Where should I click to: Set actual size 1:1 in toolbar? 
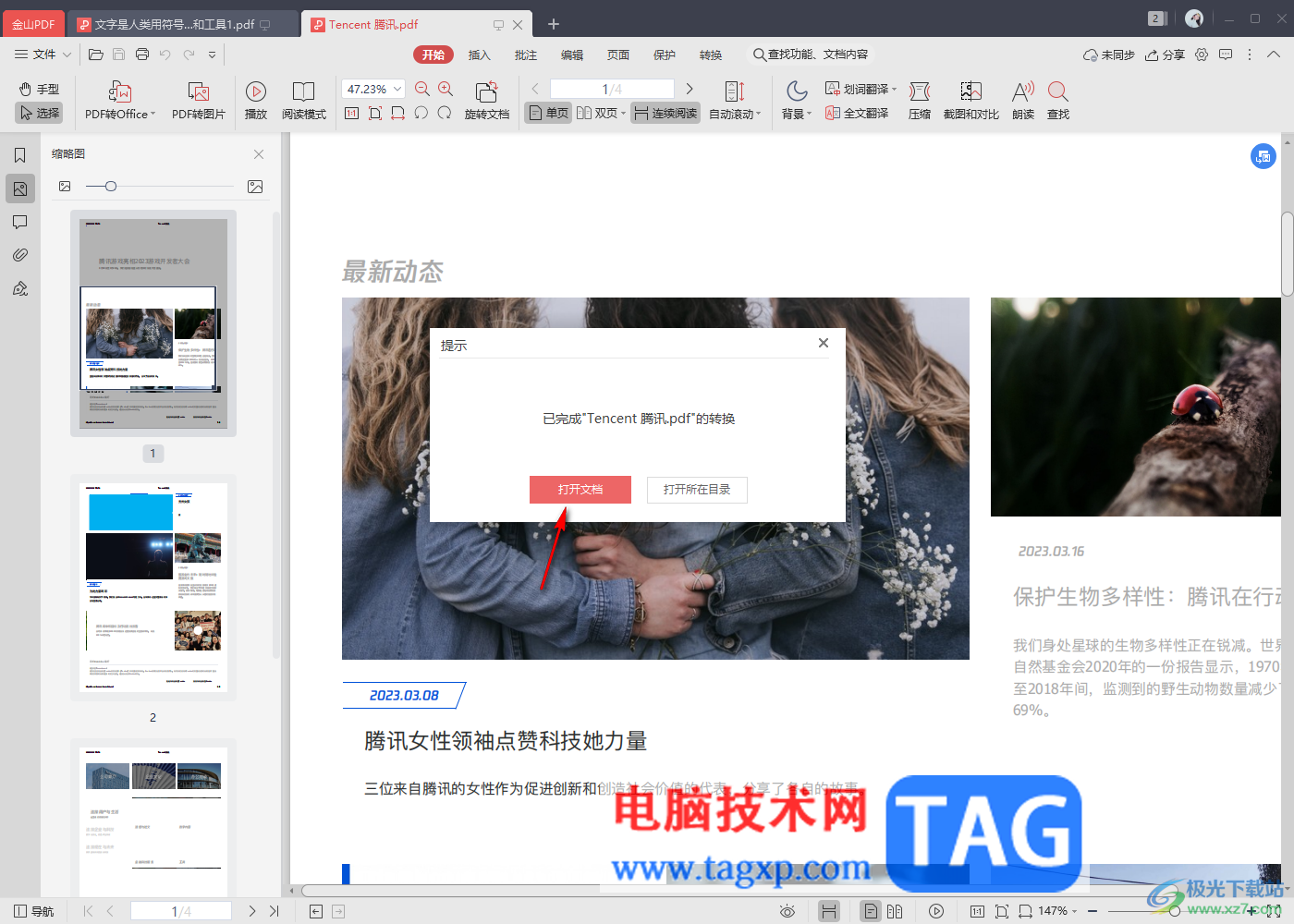[x=351, y=113]
